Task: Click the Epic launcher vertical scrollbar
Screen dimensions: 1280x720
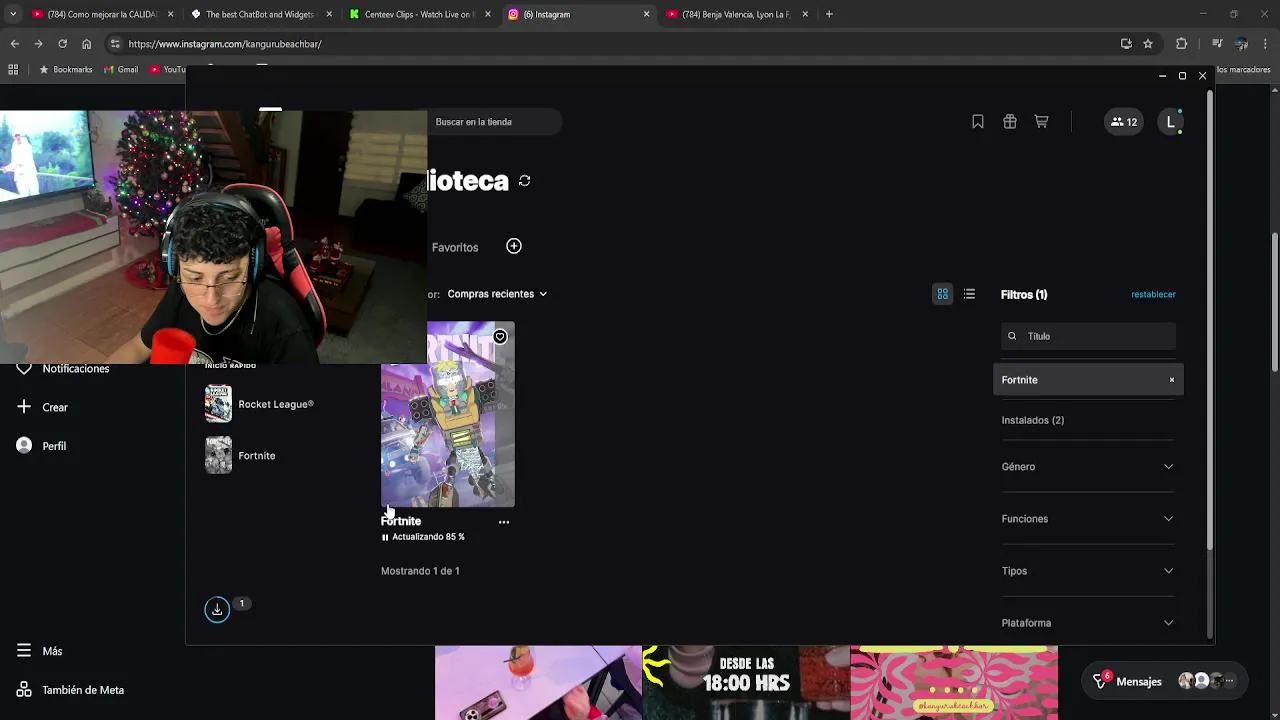Action: (x=1210, y=320)
